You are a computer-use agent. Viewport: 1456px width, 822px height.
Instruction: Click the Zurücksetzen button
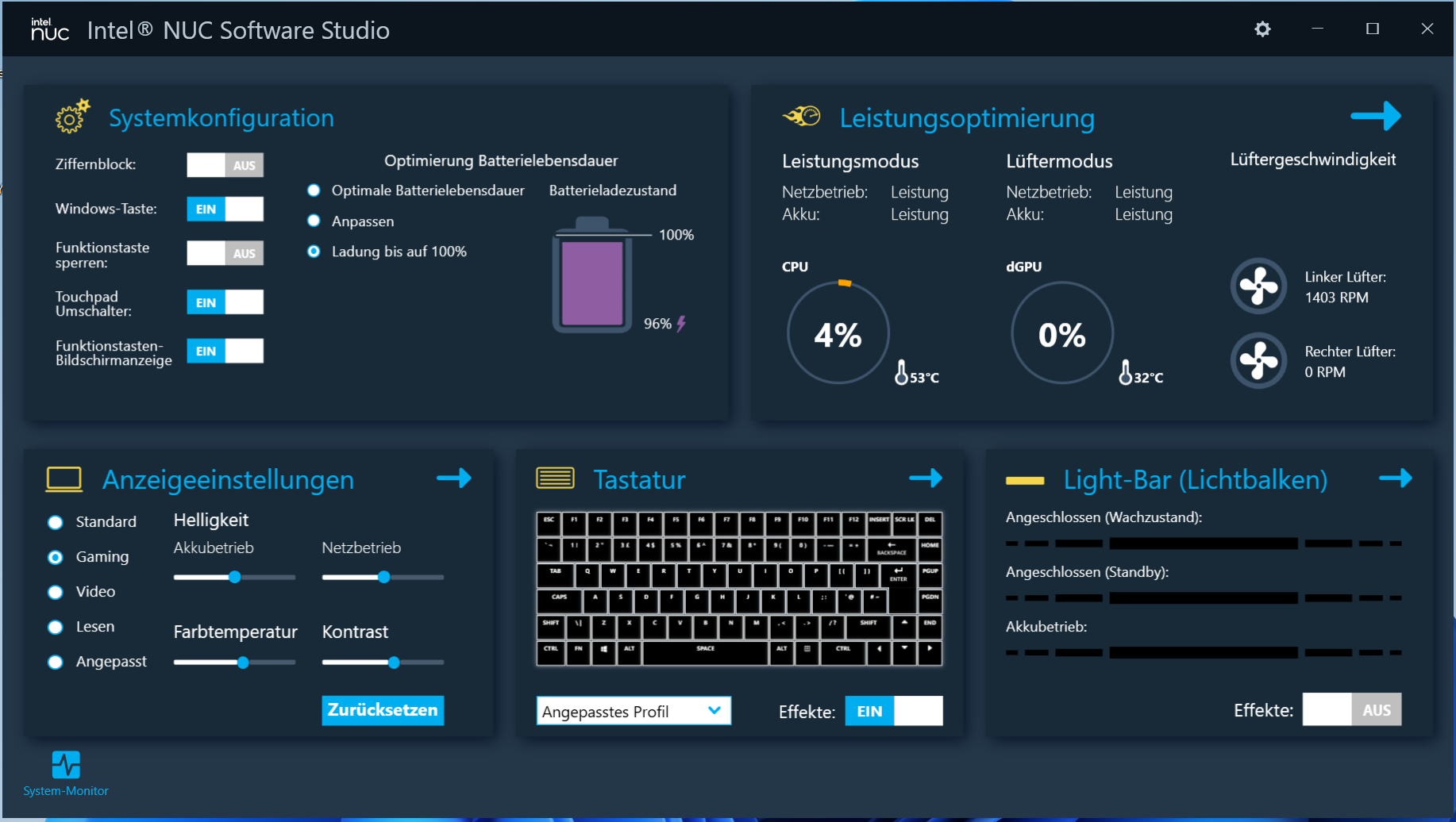click(383, 710)
